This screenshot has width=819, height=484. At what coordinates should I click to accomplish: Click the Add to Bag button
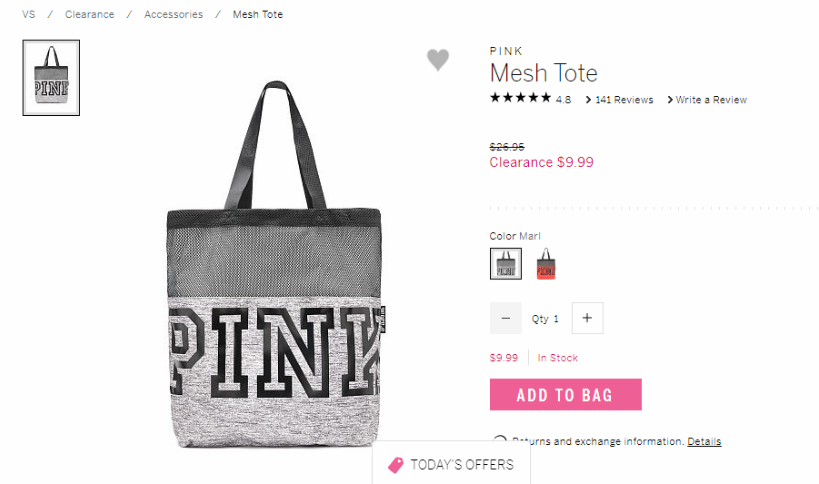(566, 395)
